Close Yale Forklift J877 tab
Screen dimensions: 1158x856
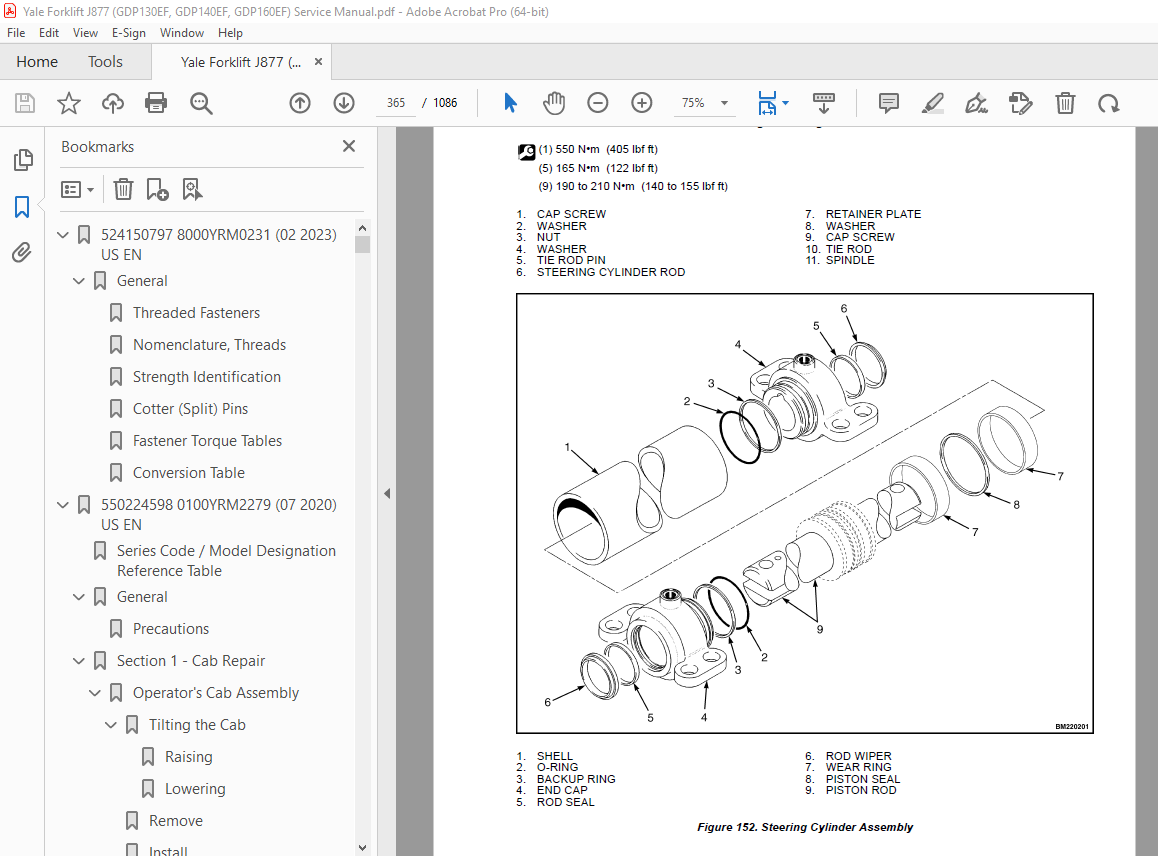coord(318,61)
